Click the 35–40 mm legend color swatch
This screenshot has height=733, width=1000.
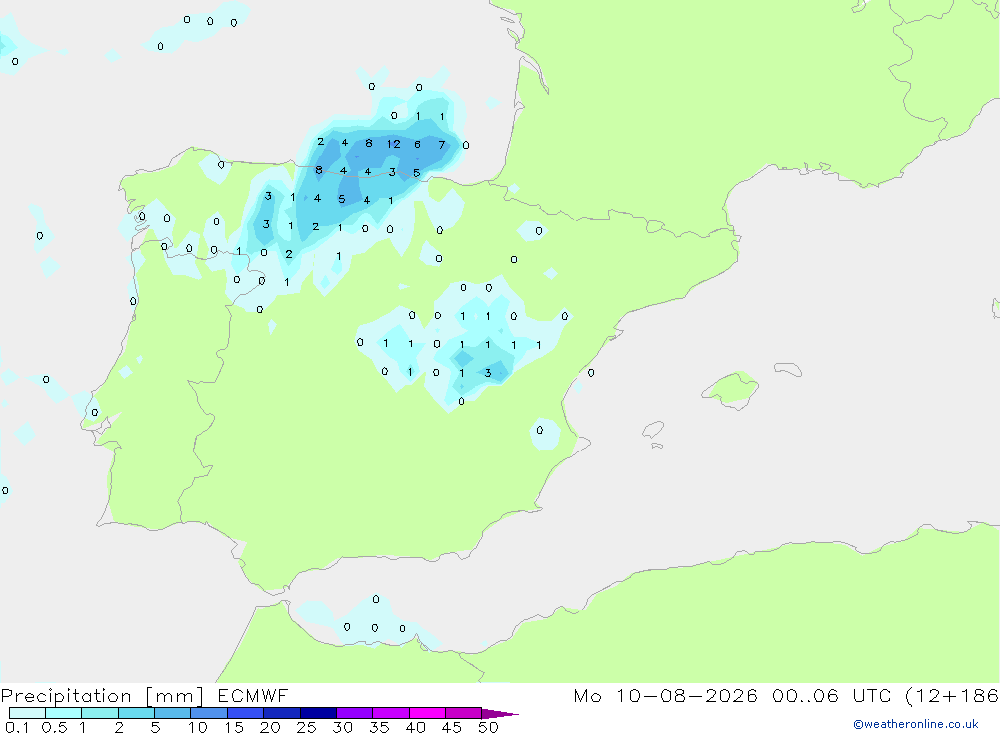[x=390, y=713]
